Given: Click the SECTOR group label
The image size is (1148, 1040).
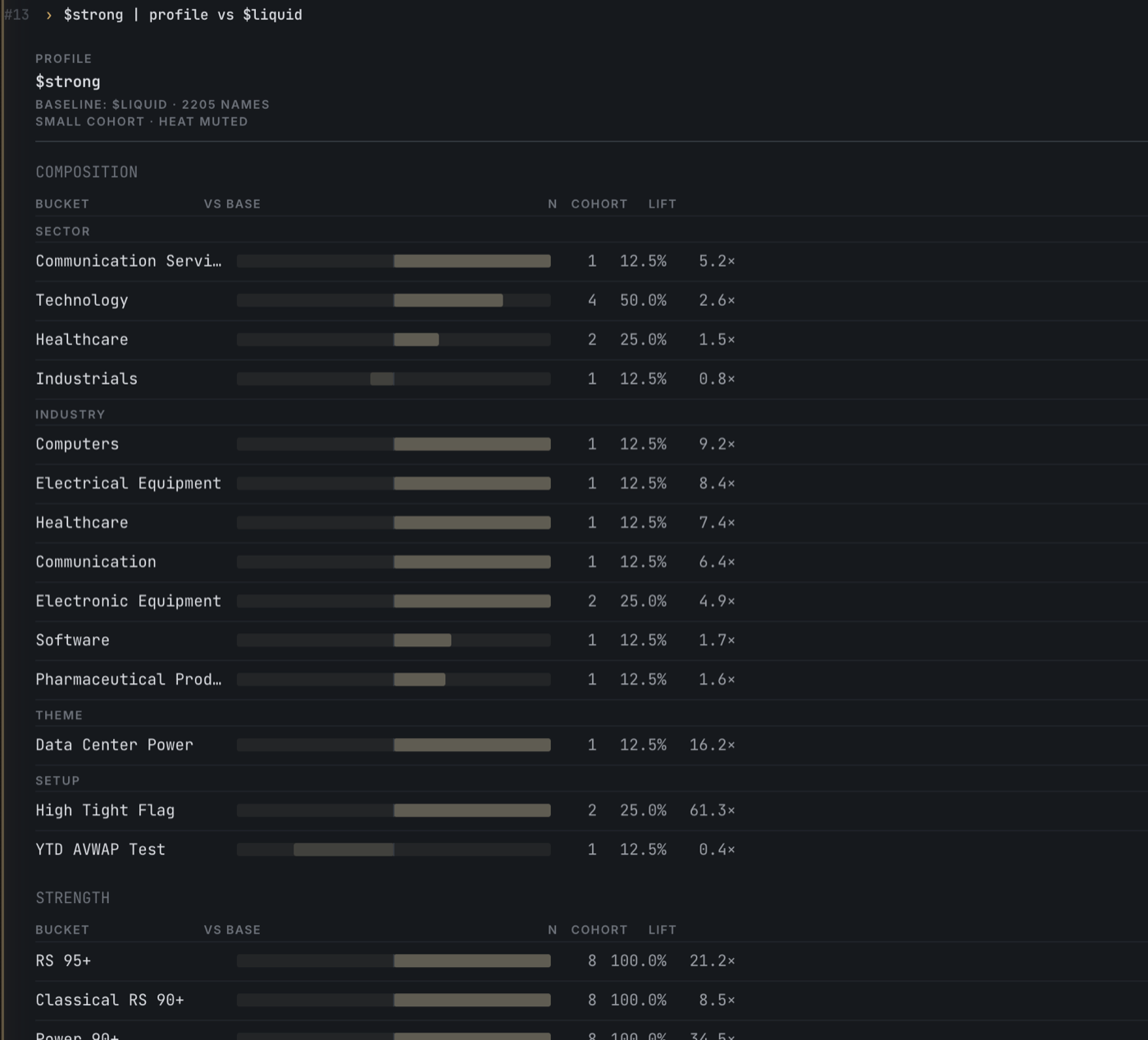Looking at the screenshot, I should [x=62, y=231].
